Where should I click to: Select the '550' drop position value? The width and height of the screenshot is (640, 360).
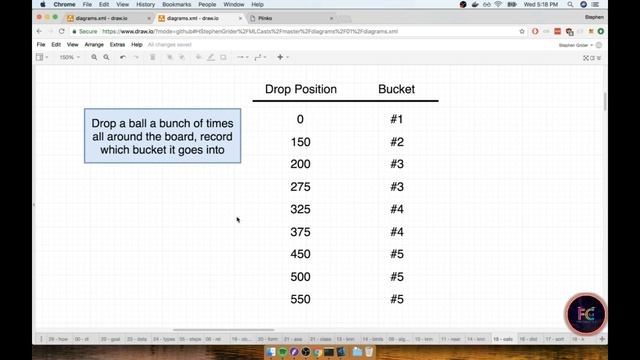[x=300, y=300]
